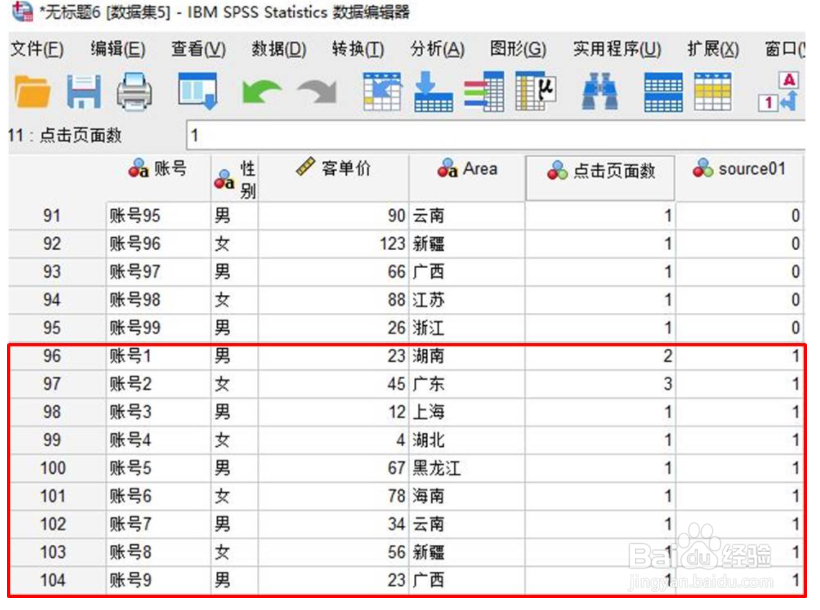Open the 转换(T) menu

click(x=358, y=49)
